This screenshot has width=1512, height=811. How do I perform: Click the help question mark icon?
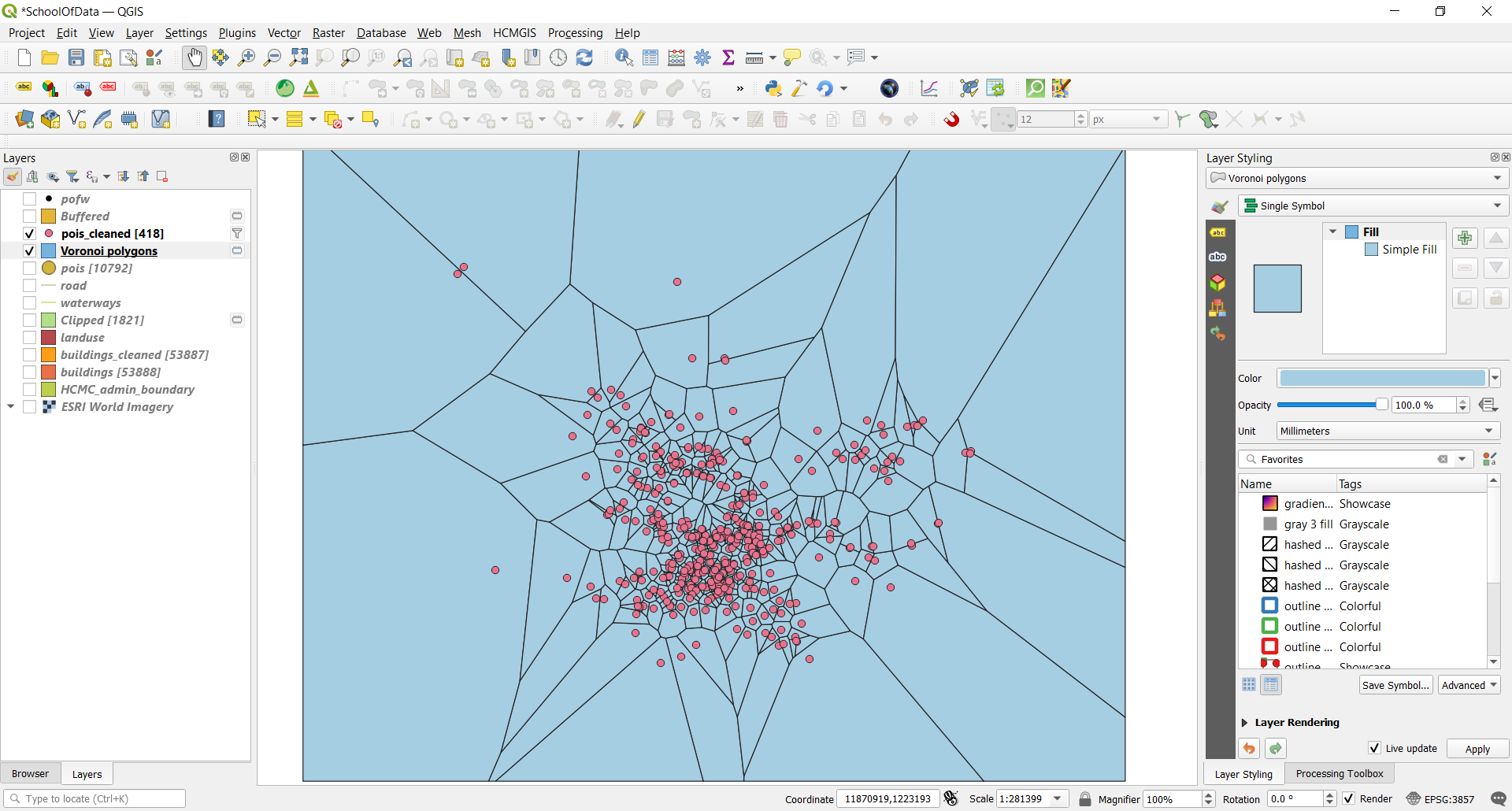[x=217, y=119]
